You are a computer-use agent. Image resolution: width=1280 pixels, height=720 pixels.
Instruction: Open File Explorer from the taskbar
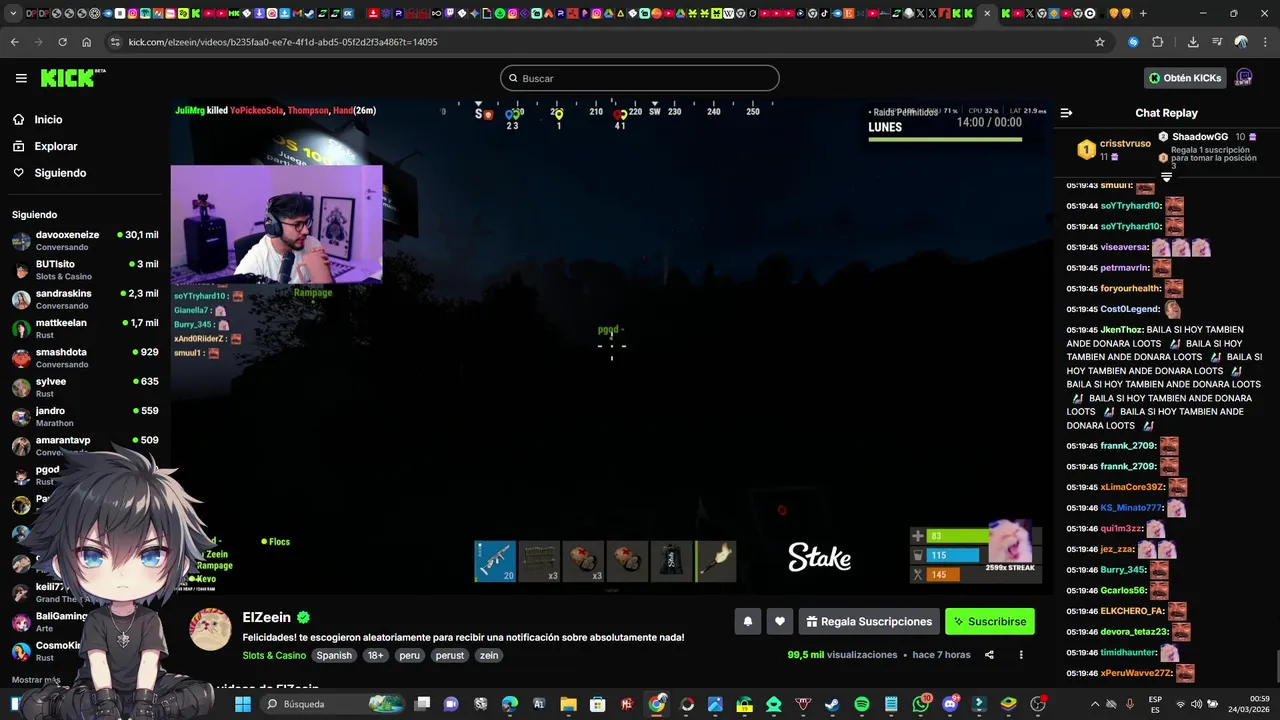(x=568, y=704)
